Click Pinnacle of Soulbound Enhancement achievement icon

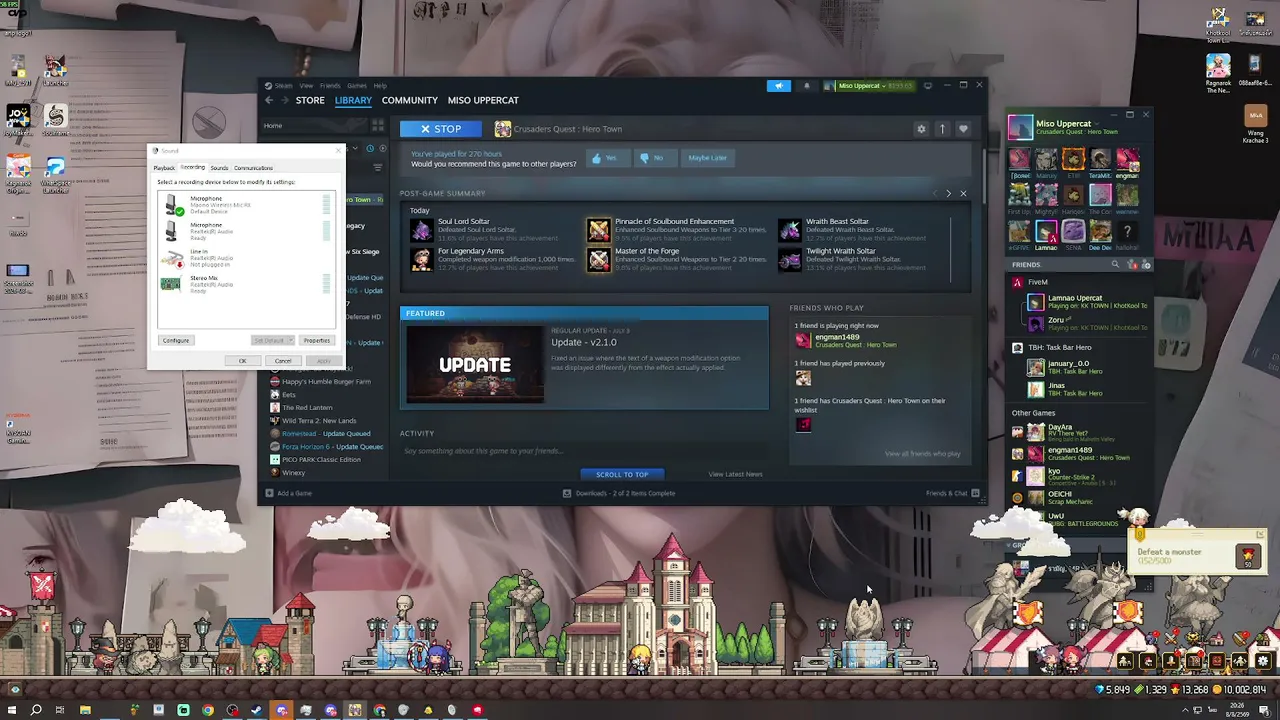(598, 230)
